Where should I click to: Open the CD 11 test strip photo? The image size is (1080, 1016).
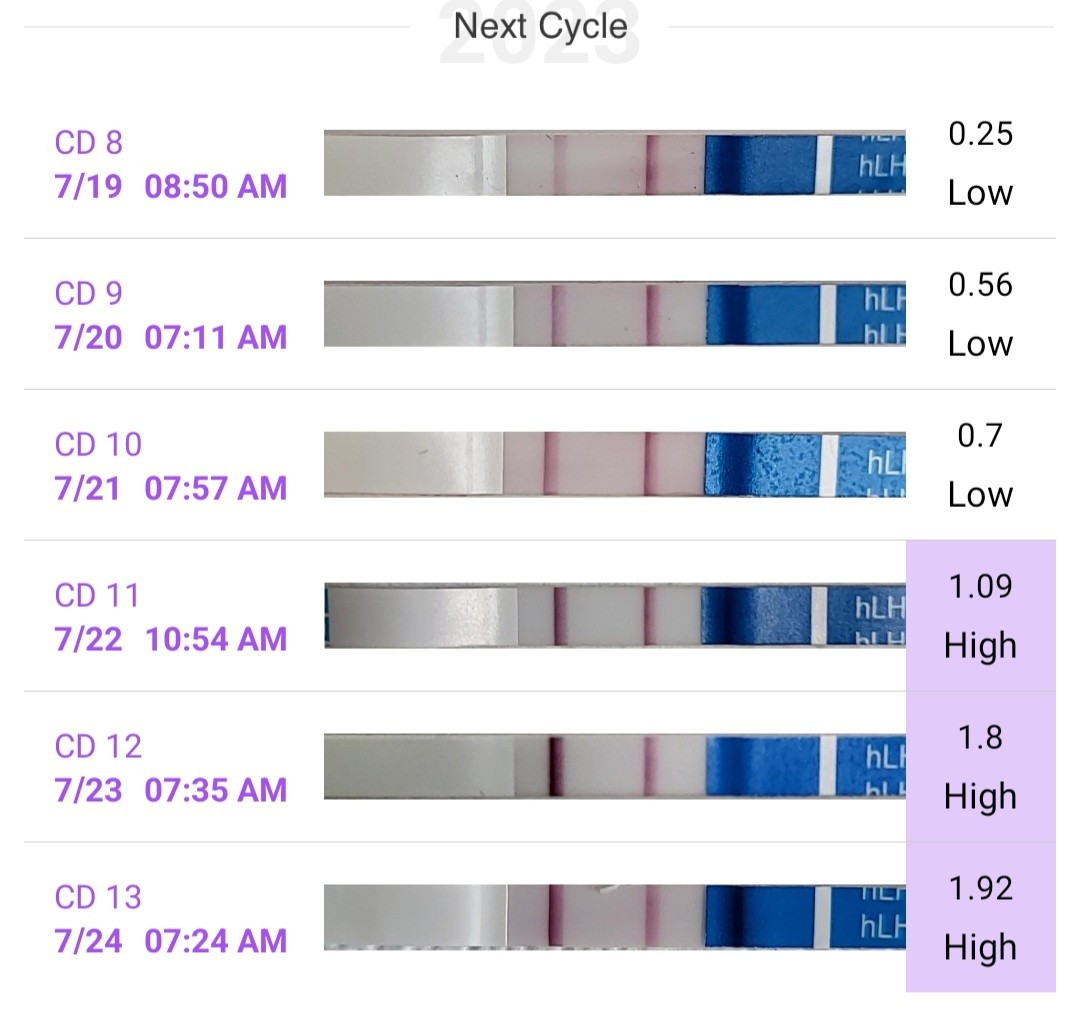click(614, 616)
